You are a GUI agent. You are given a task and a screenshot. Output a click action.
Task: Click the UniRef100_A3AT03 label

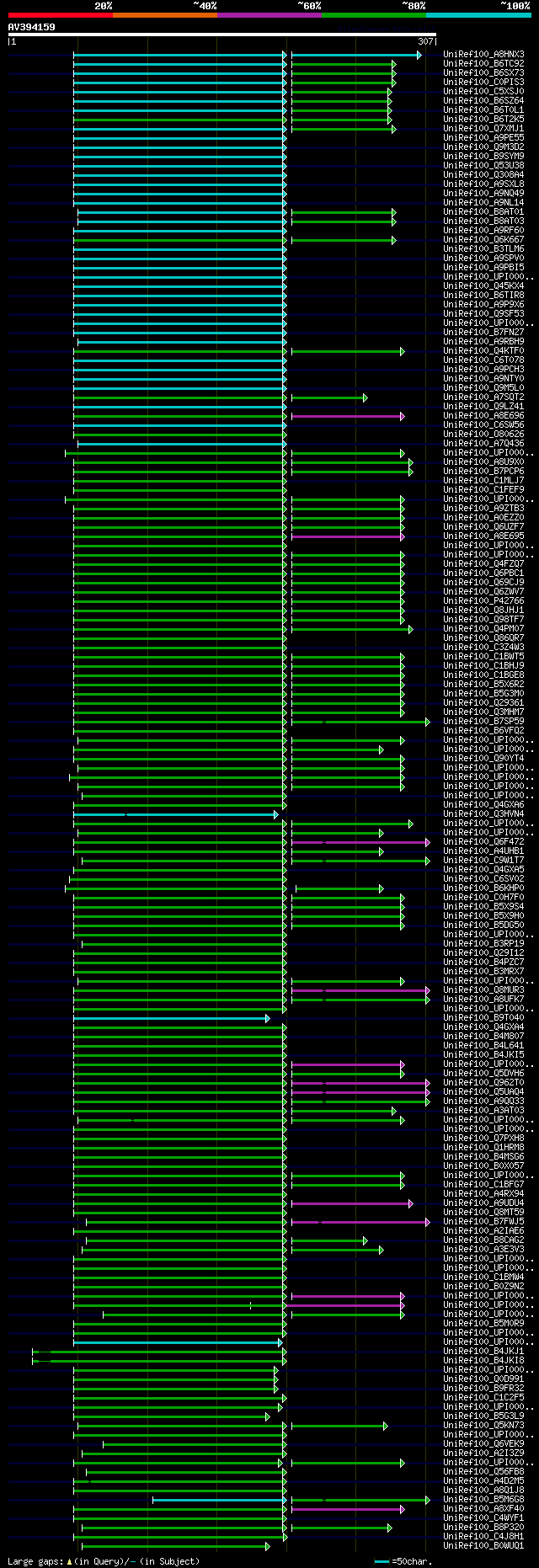[x=483, y=1111]
